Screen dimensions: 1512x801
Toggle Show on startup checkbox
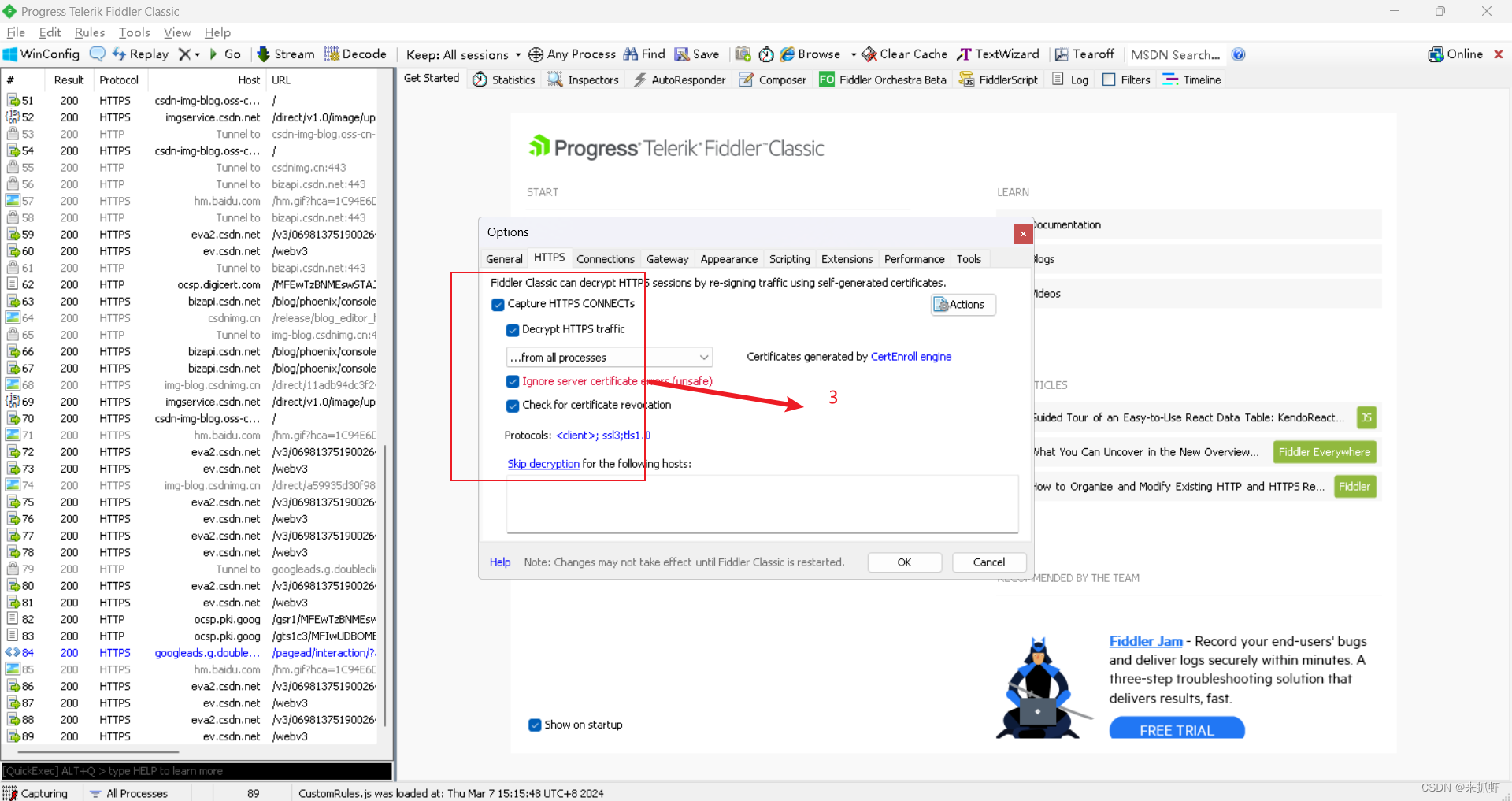tap(535, 725)
